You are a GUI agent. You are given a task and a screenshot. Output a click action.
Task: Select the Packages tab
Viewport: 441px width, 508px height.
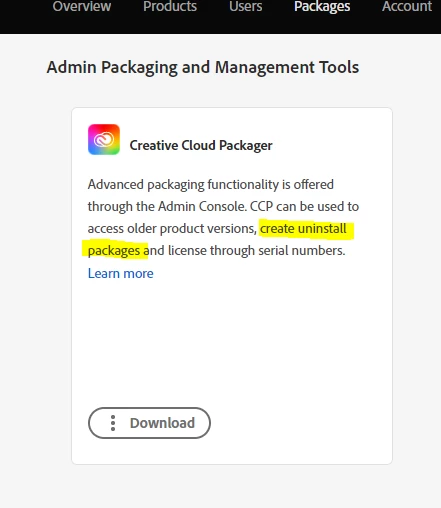click(322, 7)
